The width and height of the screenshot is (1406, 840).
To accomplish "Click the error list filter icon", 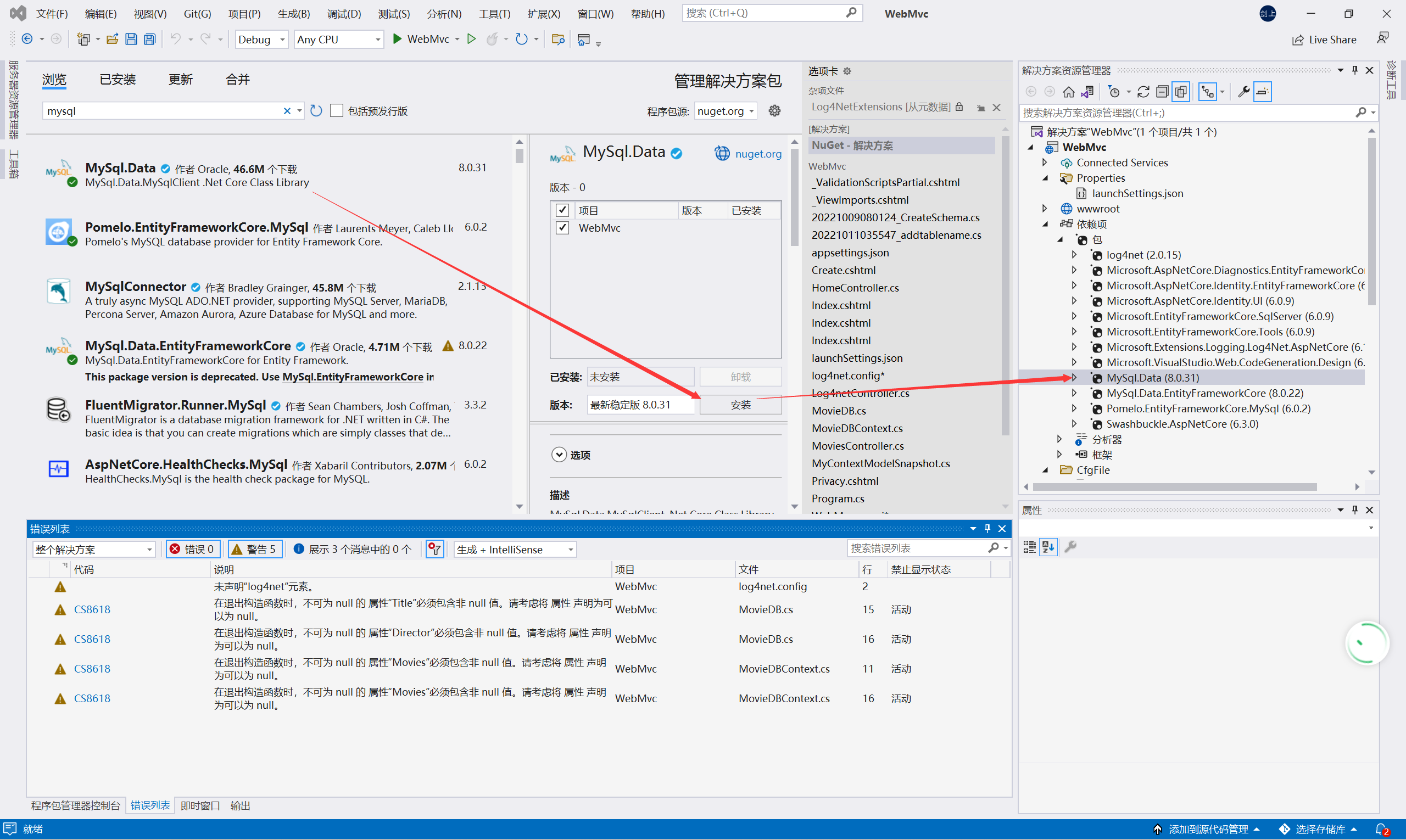I will tap(434, 549).
